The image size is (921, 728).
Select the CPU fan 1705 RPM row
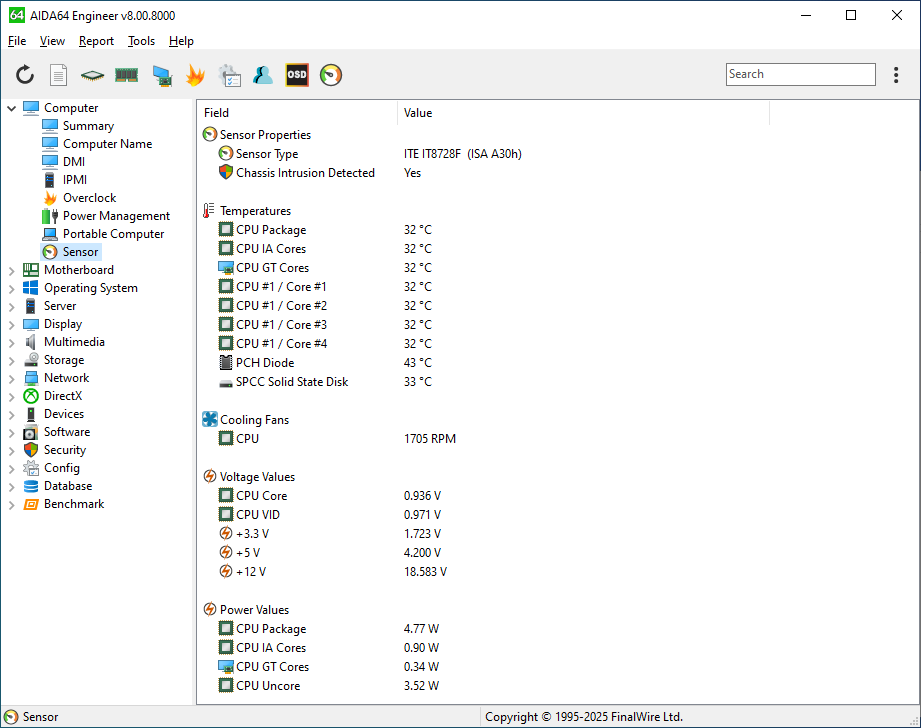tap(337, 439)
